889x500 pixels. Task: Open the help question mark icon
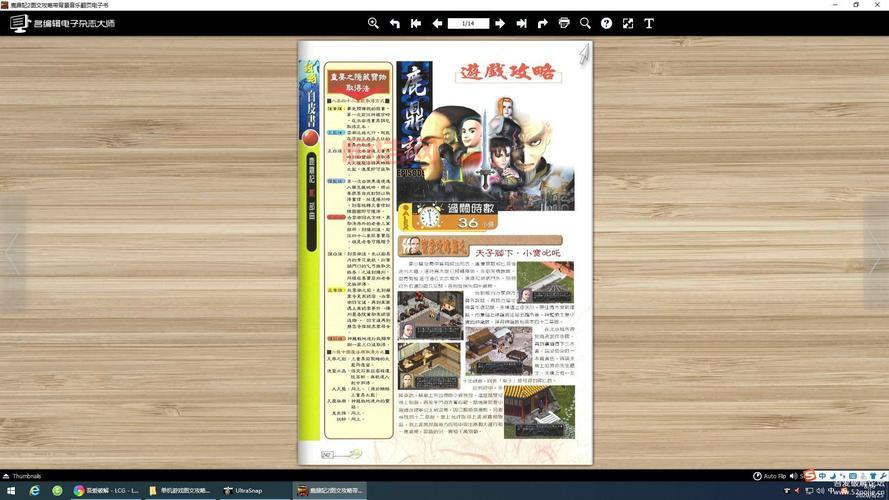606,23
